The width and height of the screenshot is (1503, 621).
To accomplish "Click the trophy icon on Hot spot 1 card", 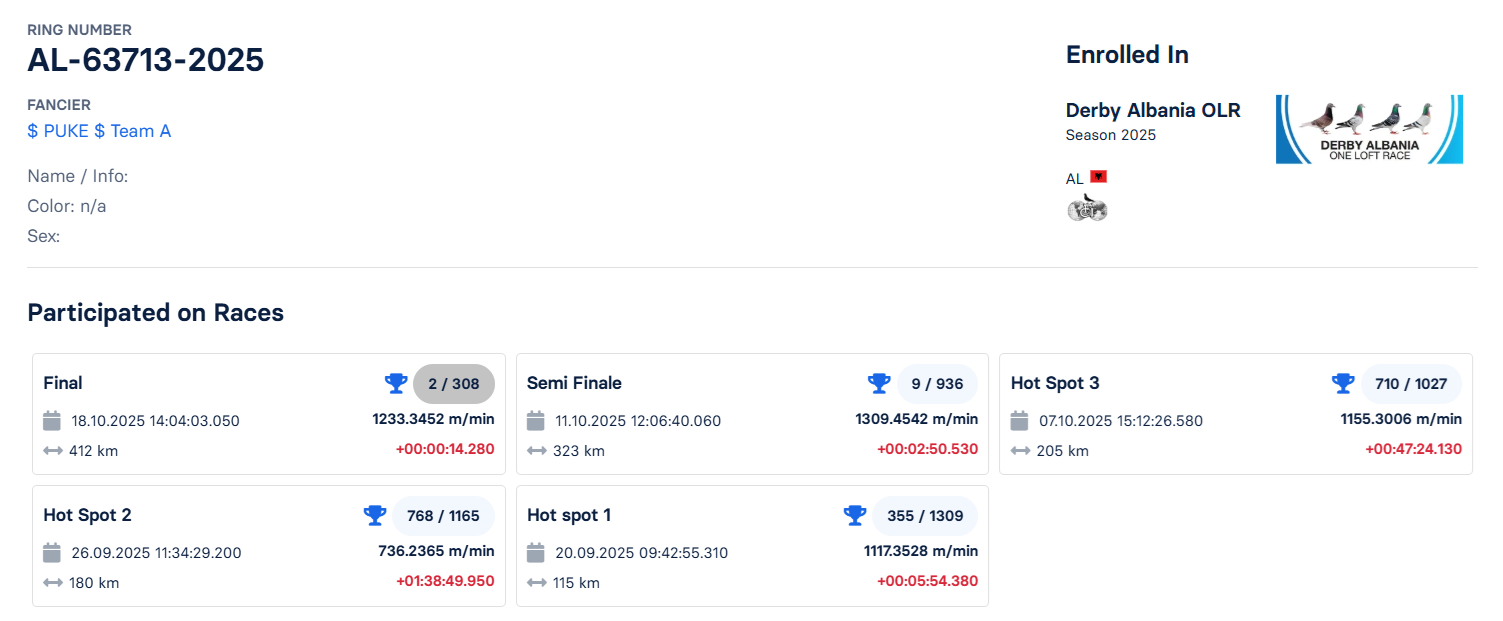I will tap(855, 515).
